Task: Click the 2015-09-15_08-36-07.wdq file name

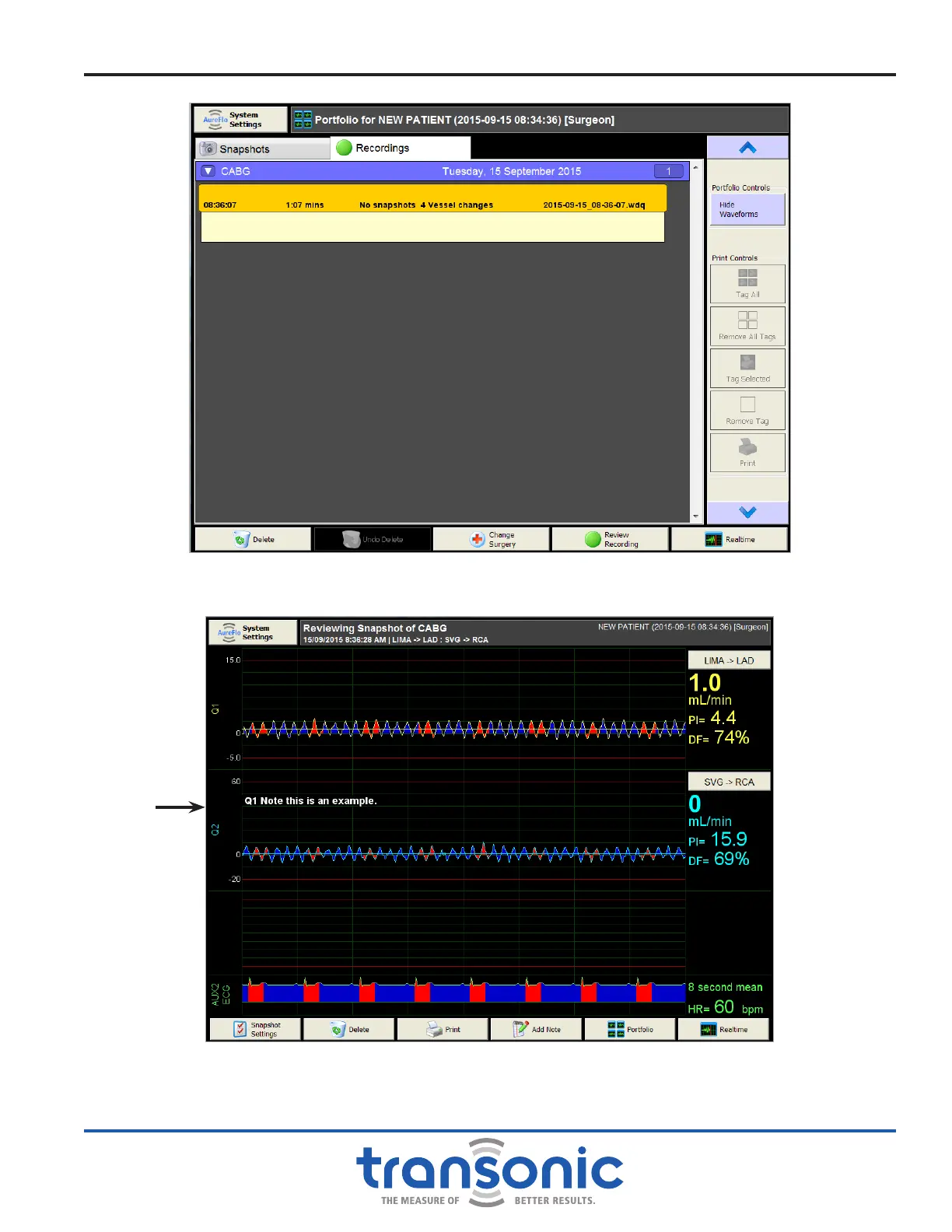Action: click(593, 205)
